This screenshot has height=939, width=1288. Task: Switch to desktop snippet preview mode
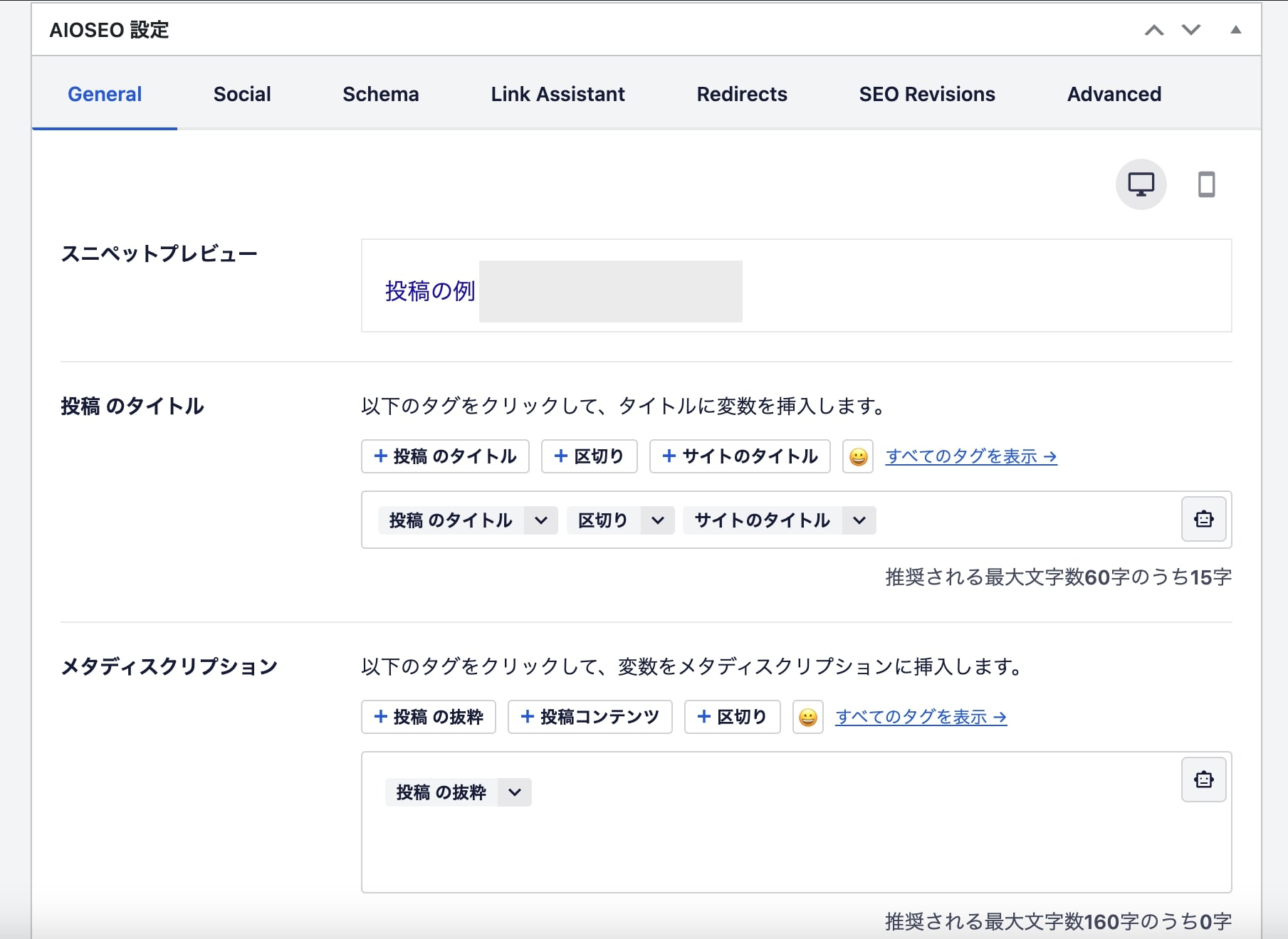pos(1141,184)
